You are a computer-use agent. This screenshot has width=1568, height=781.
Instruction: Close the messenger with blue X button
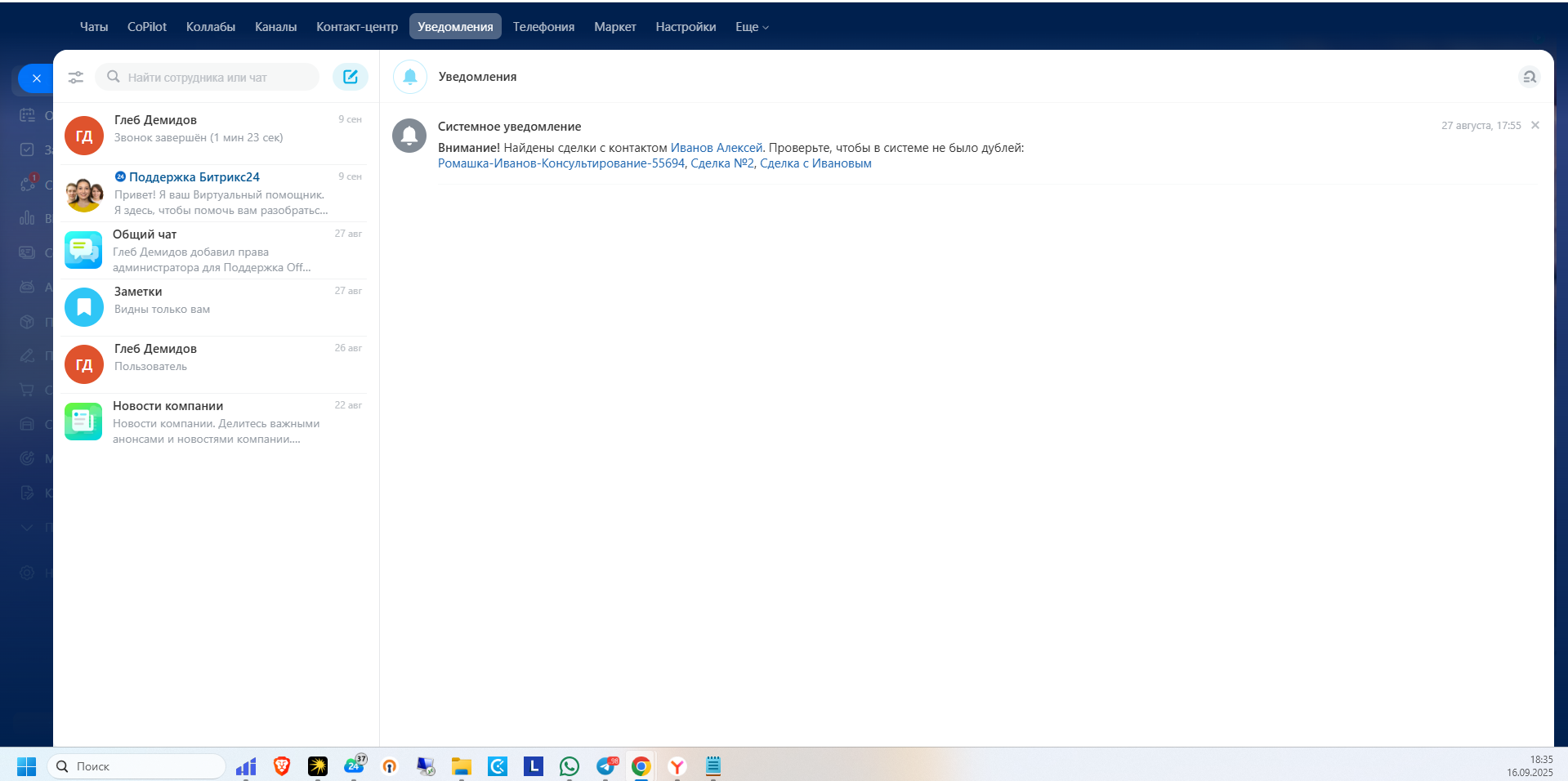click(x=36, y=78)
